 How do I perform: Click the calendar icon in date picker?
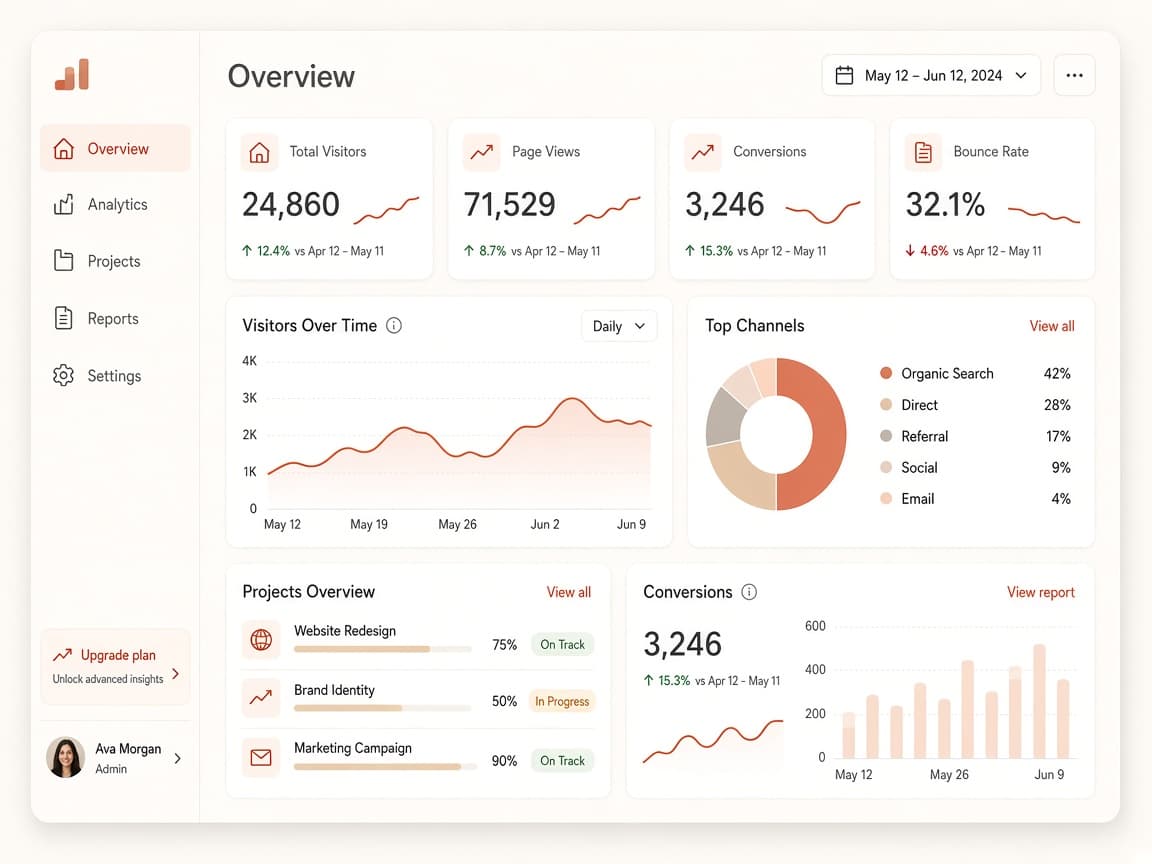tap(844, 76)
